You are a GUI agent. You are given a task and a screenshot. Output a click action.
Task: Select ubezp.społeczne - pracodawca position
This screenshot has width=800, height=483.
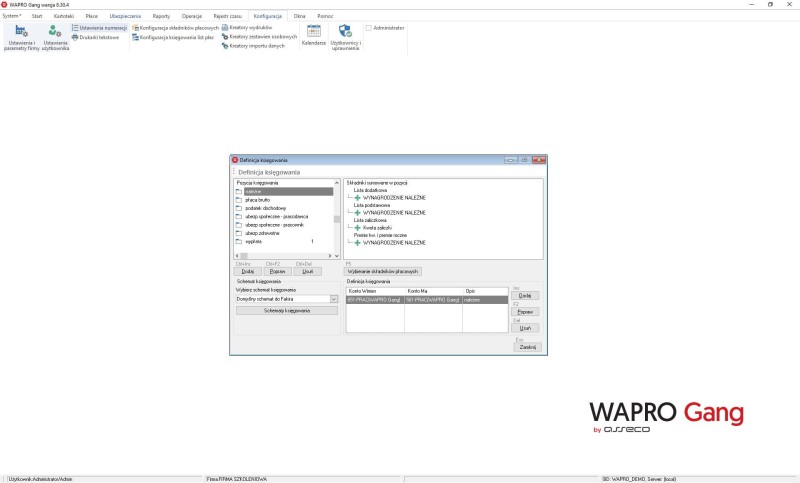[277, 216]
